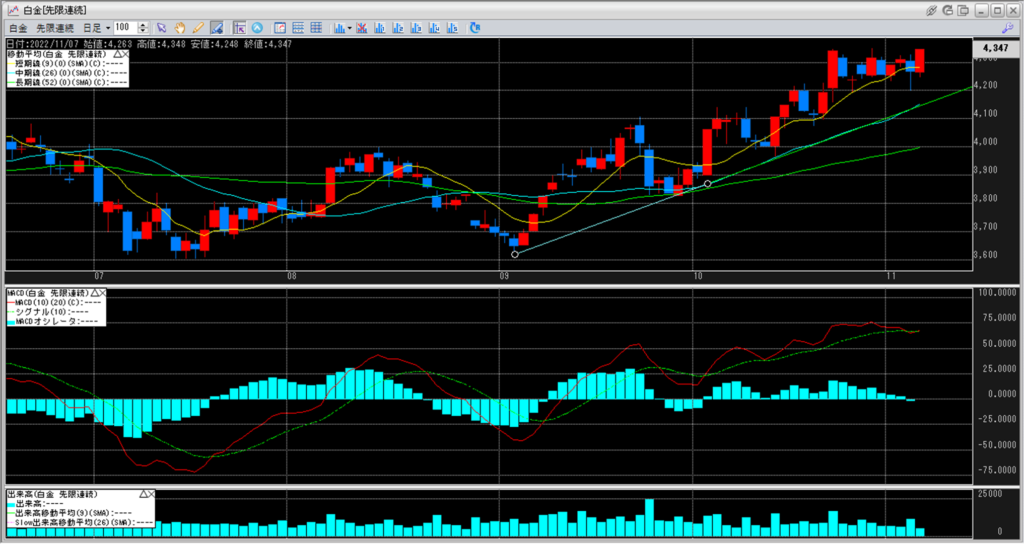Collapse the 移動平均 legend with triangle
The image size is (1024, 544).
pyautogui.click(x=116, y=54)
